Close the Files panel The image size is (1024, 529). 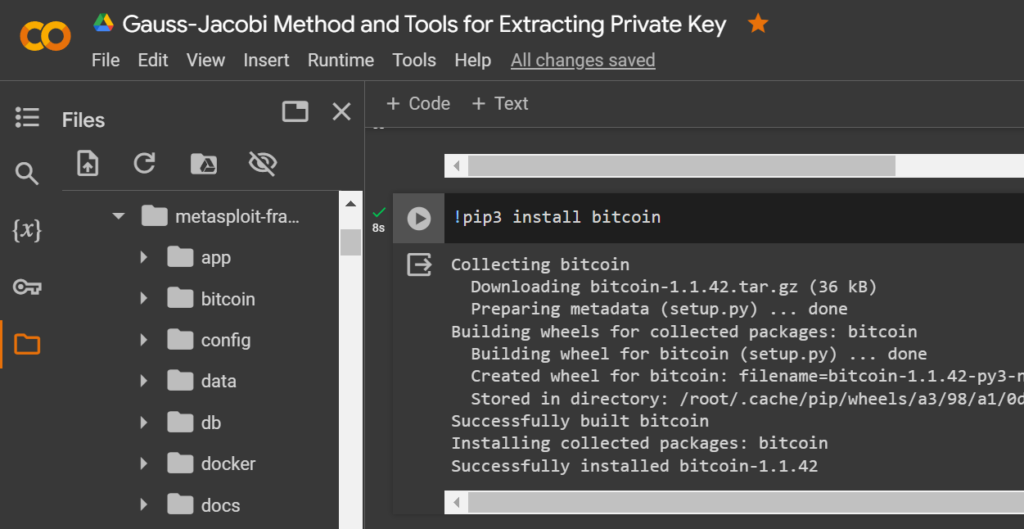coord(342,112)
